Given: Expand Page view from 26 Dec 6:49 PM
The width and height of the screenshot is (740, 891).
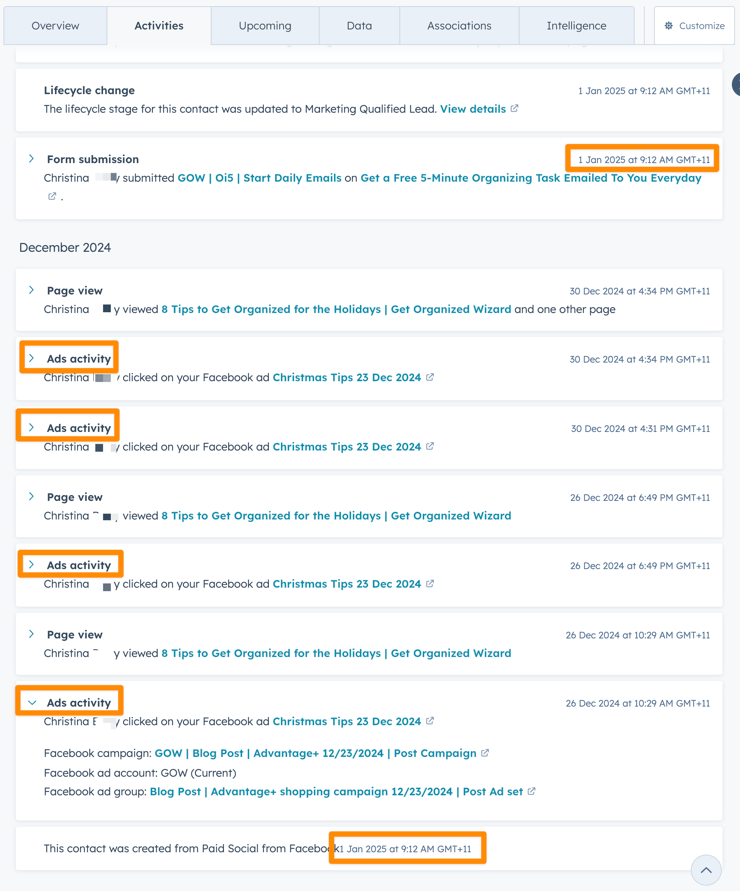Looking at the screenshot, I should pos(32,496).
